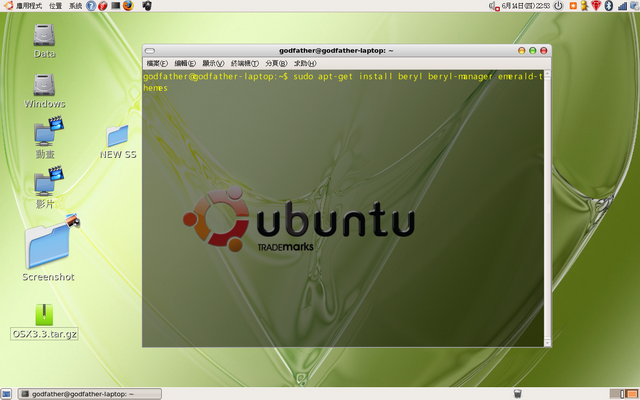
Task: Click the blue network signal bars icon
Action: point(622,6)
